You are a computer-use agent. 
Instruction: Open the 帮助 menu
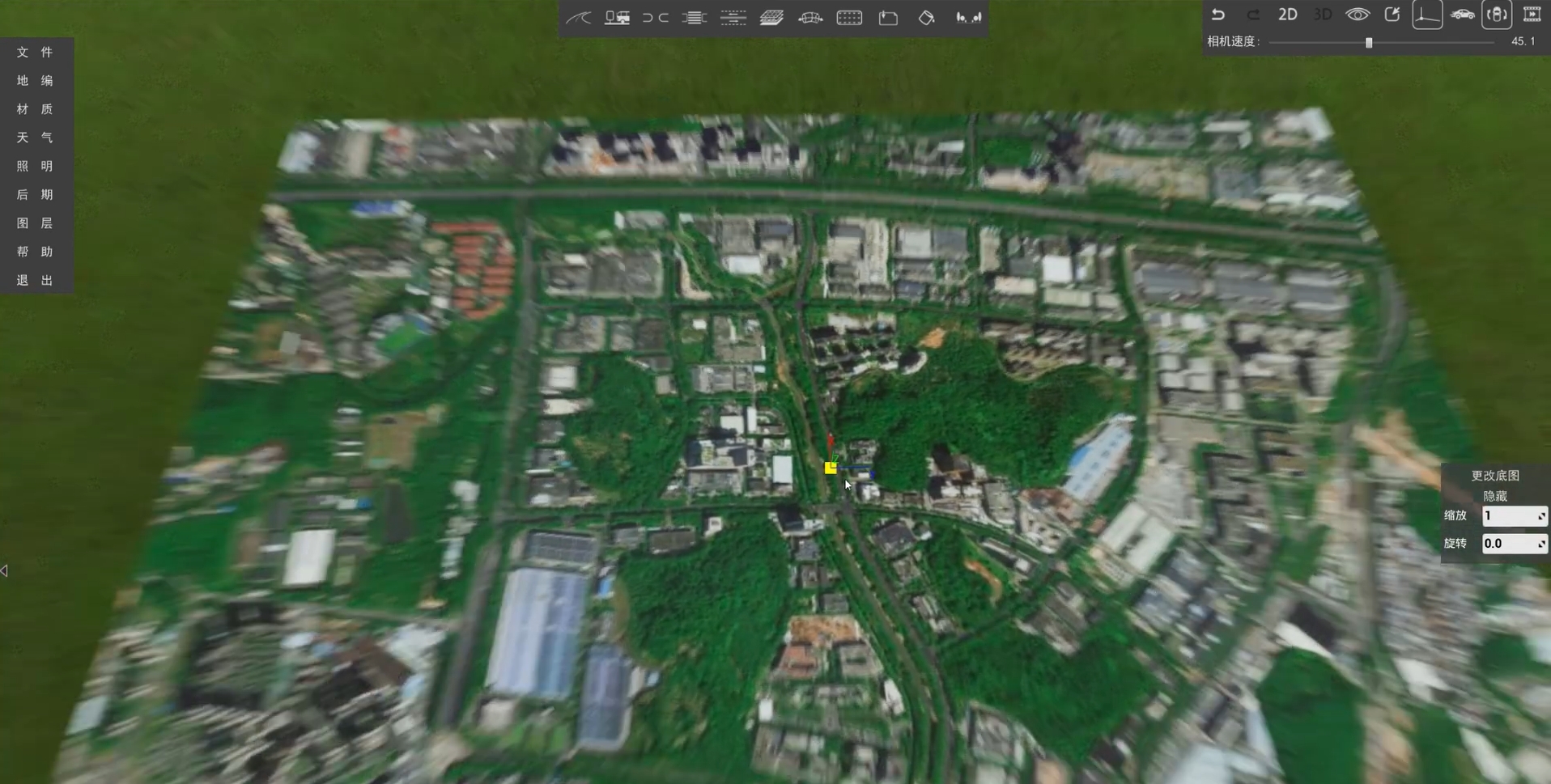pos(35,252)
